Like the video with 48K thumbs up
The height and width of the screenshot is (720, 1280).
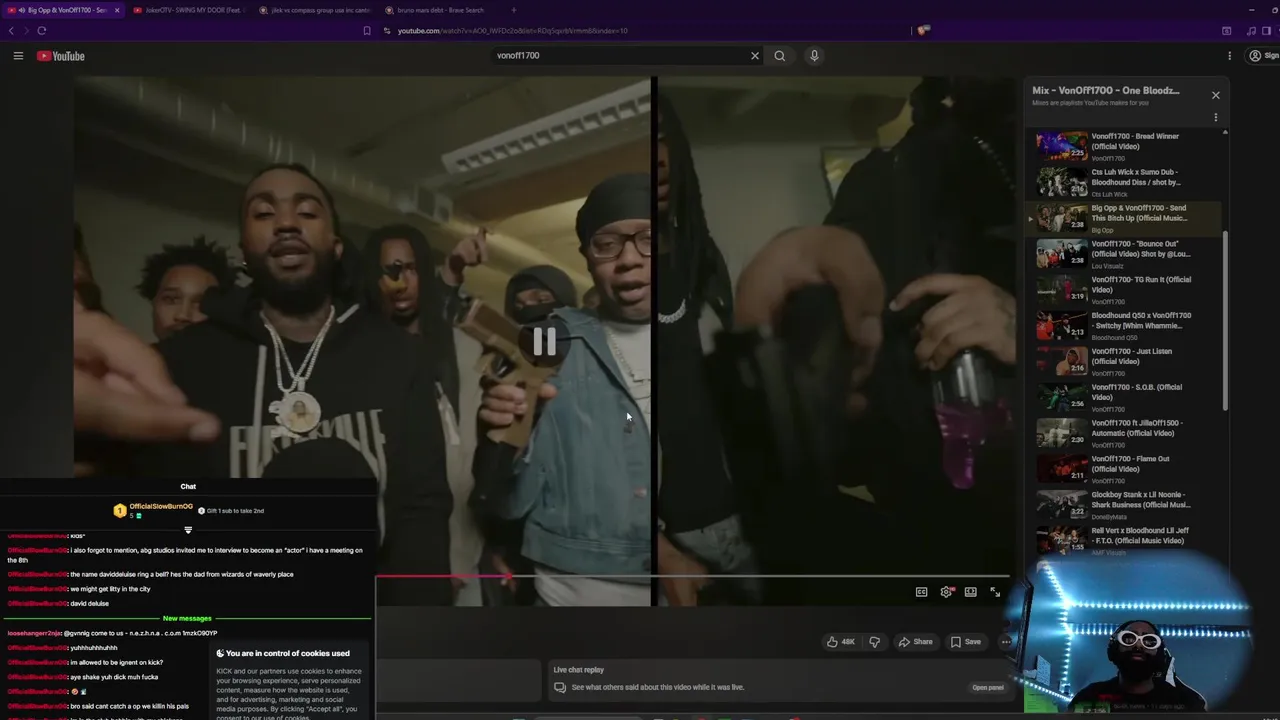[840, 642]
